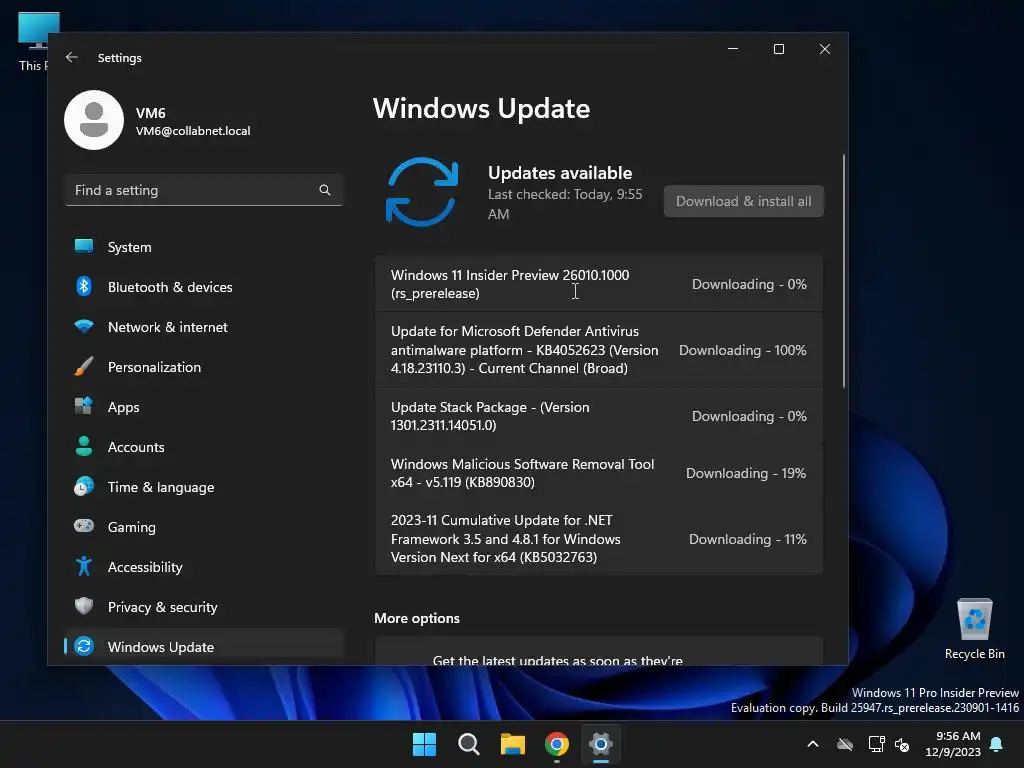Click the VM6 user avatar picture
This screenshot has height=768, width=1024.
(94, 120)
